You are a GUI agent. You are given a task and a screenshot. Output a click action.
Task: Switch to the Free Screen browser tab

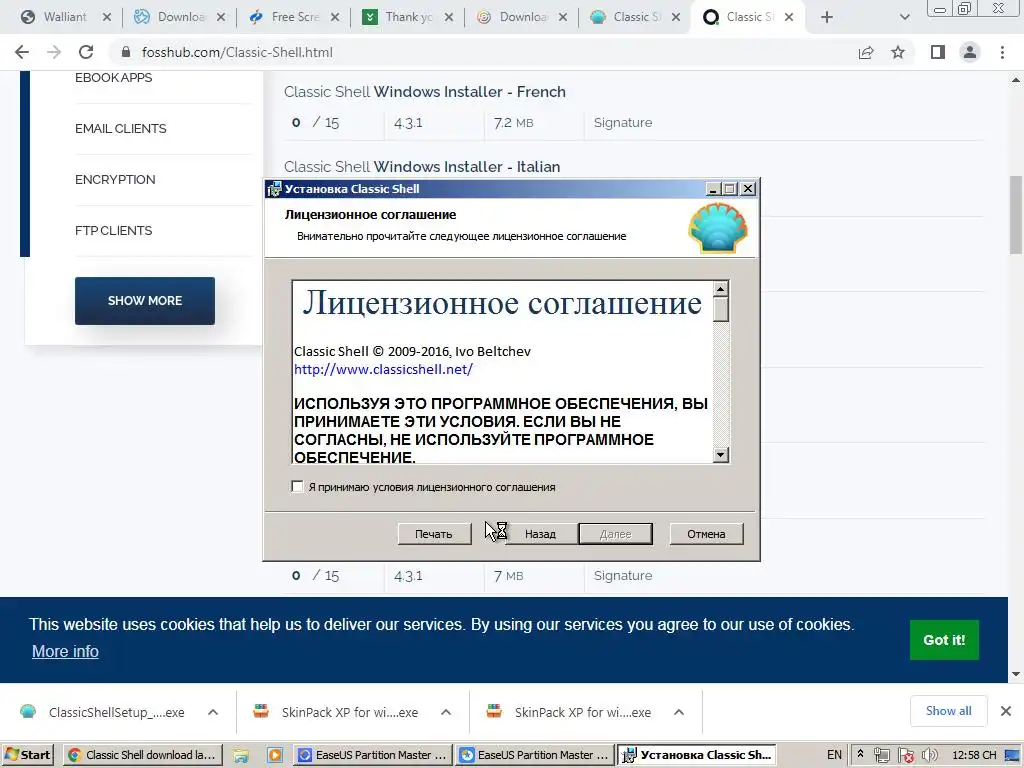(295, 17)
